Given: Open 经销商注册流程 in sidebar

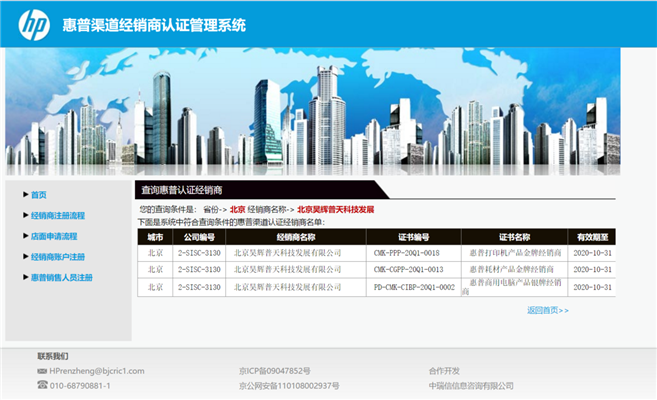Looking at the screenshot, I should point(58,215).
